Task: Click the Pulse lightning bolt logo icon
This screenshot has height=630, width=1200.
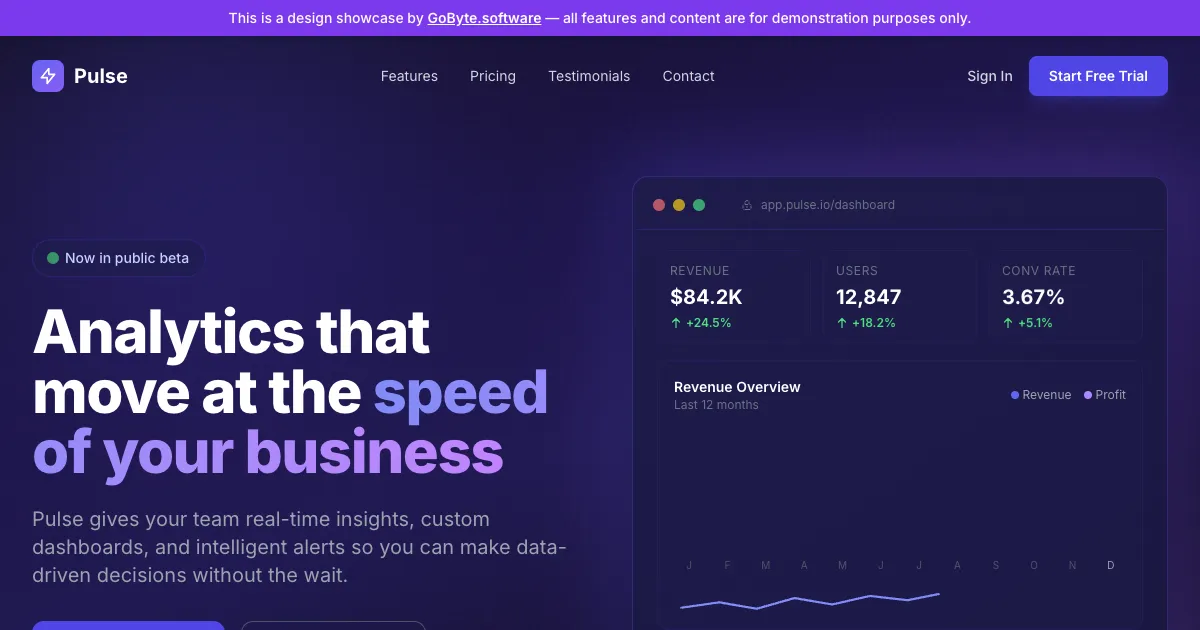Action: coord(47,76)
